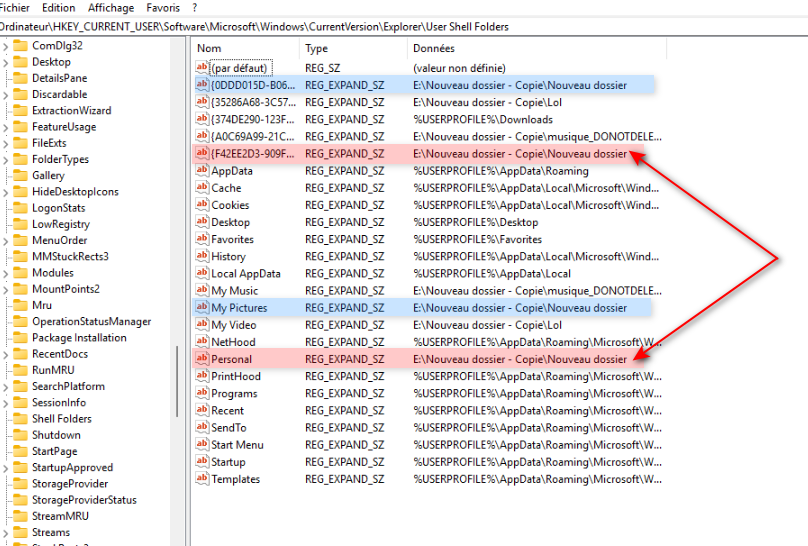Click the string icon of {A0C69A99-21C...

click(x=202, y=136)
